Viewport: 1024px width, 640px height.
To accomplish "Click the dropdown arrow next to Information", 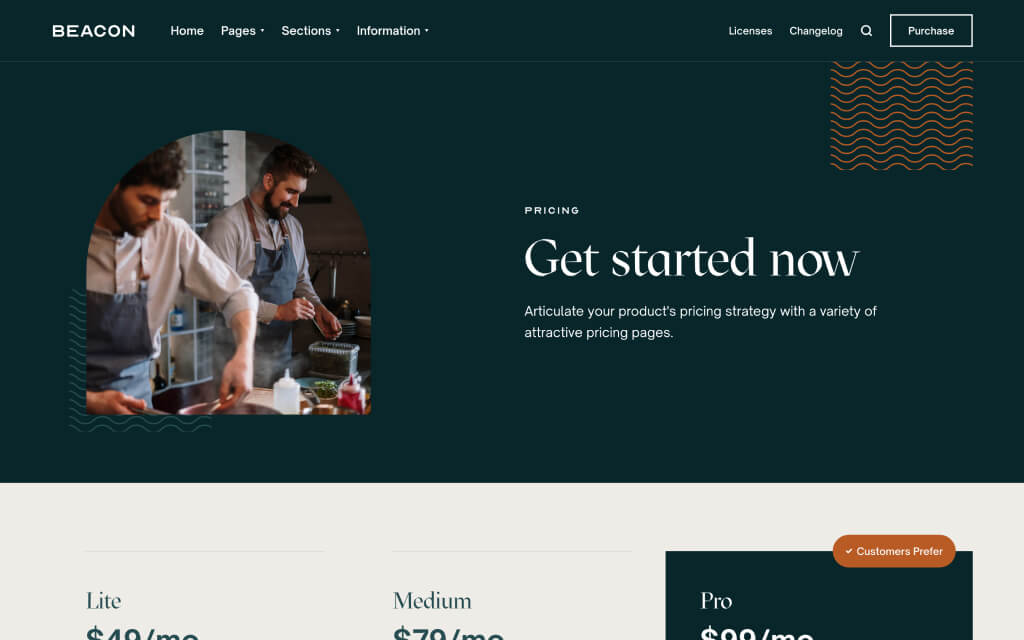I will click(x=427, y=31).
